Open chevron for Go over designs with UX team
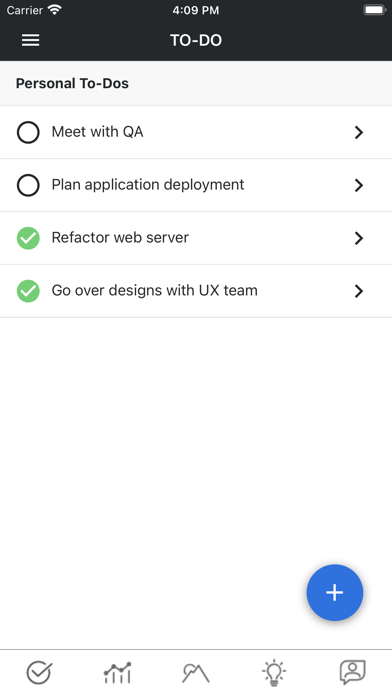This screenshot has width=392, height=696. point(359,291)
